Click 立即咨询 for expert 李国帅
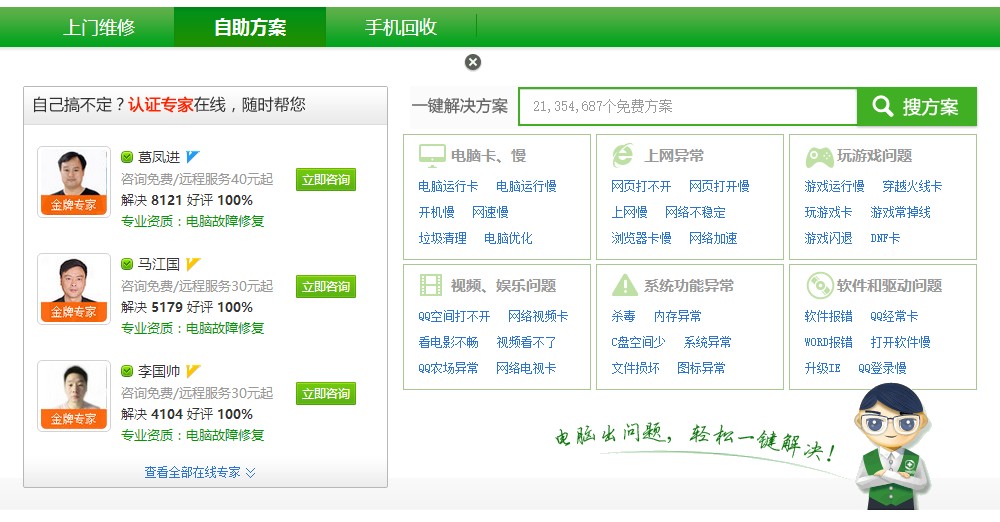 click(x=326, y=394)
